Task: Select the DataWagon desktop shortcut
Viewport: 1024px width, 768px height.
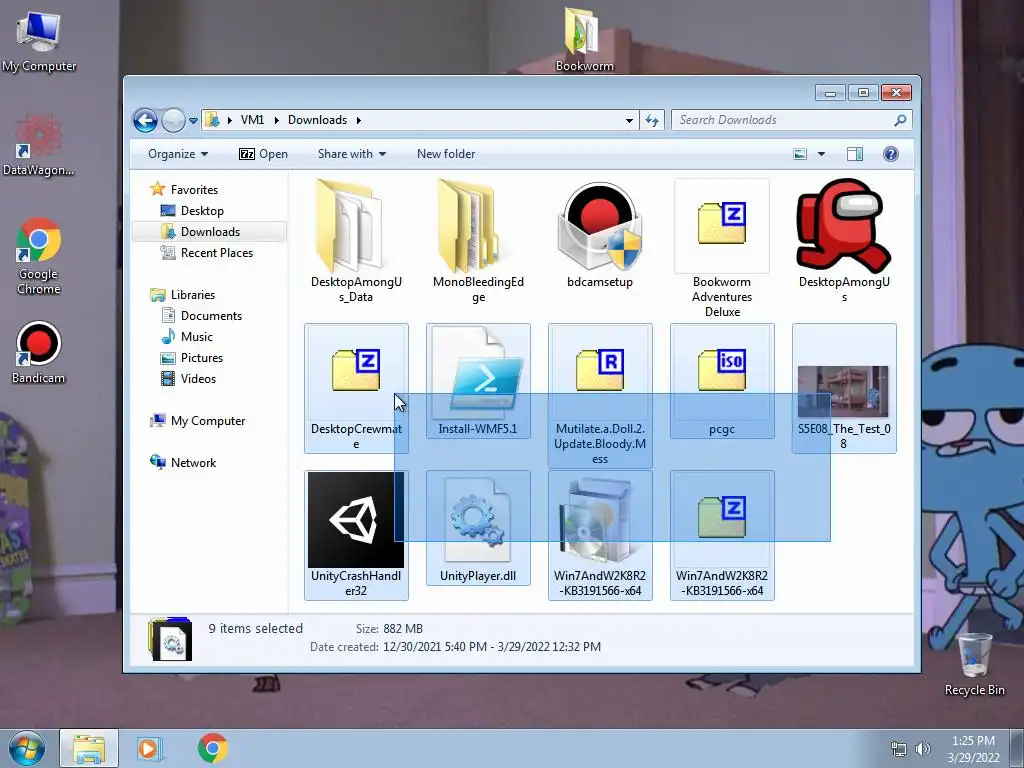Action: 39,146
